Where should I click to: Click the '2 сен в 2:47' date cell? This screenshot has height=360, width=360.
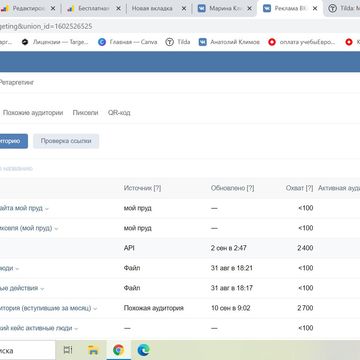point(228,248)
